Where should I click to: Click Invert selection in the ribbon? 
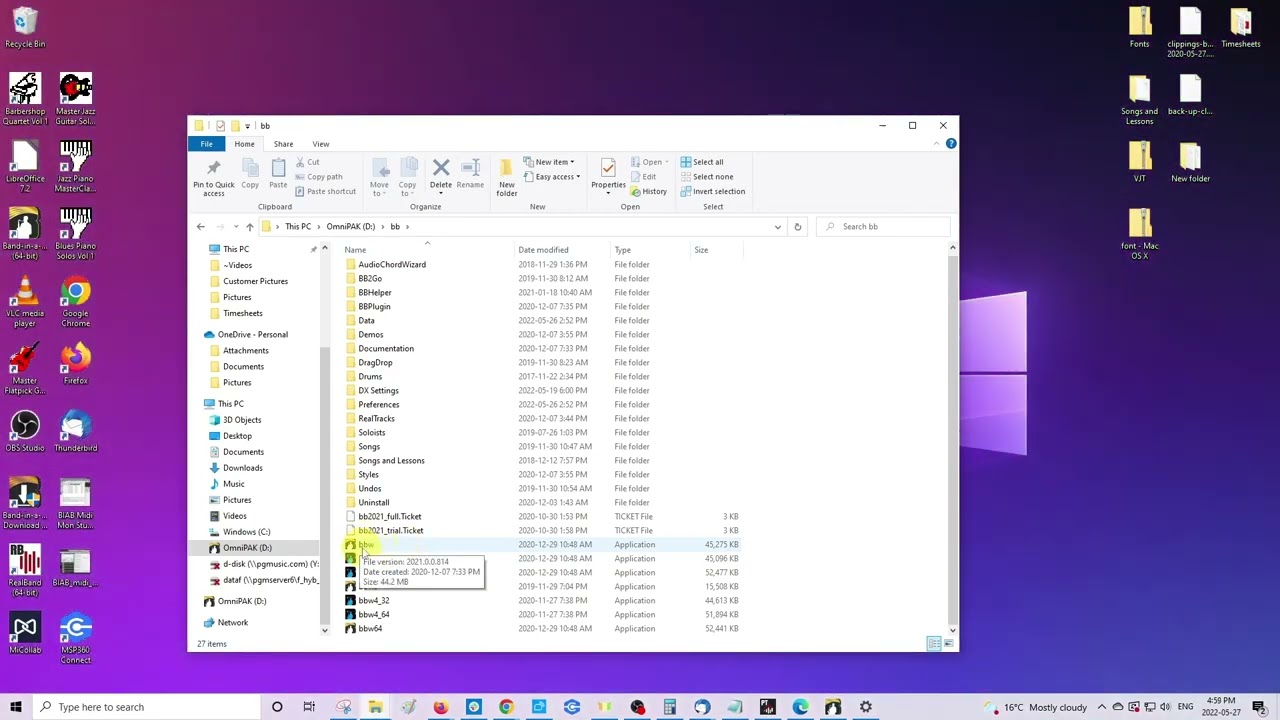coord(712,192)
